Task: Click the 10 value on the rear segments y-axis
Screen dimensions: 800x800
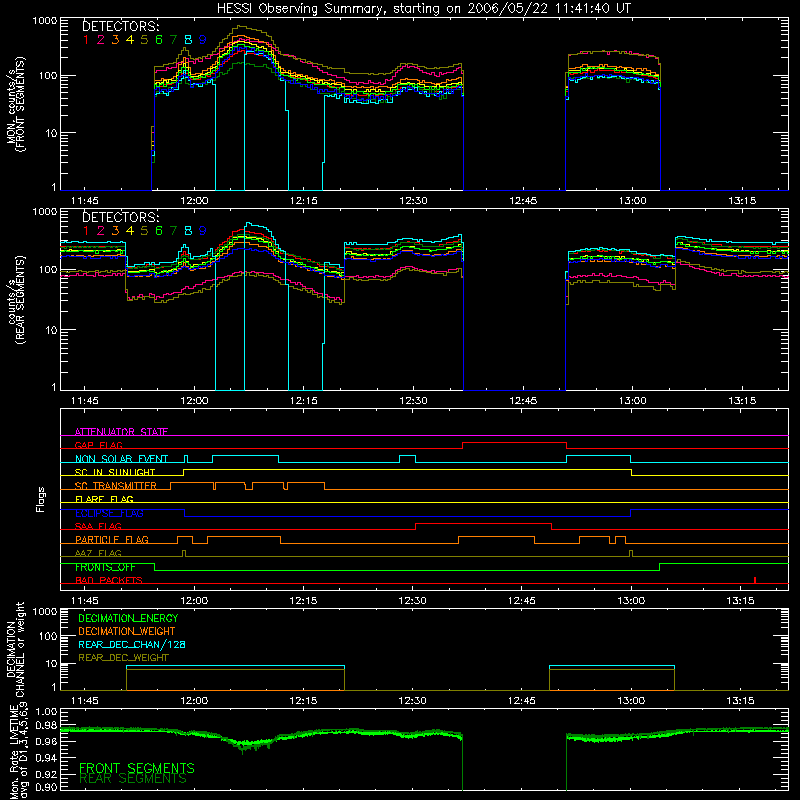Action: point(51,330)
